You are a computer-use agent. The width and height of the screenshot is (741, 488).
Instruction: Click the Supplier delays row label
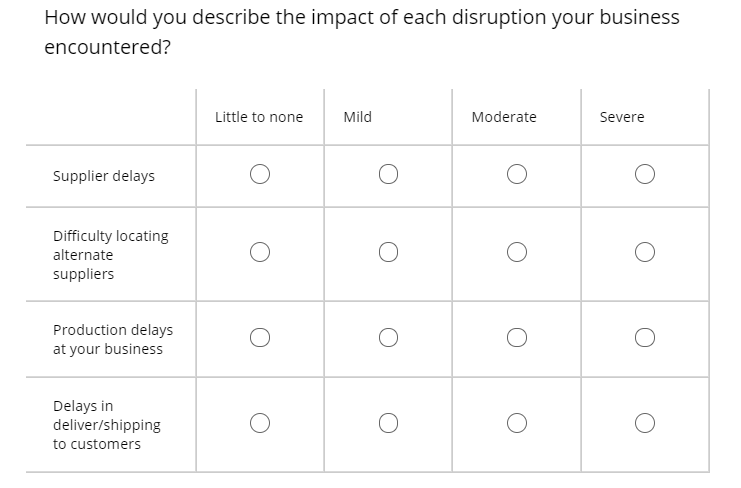(104, 176)
